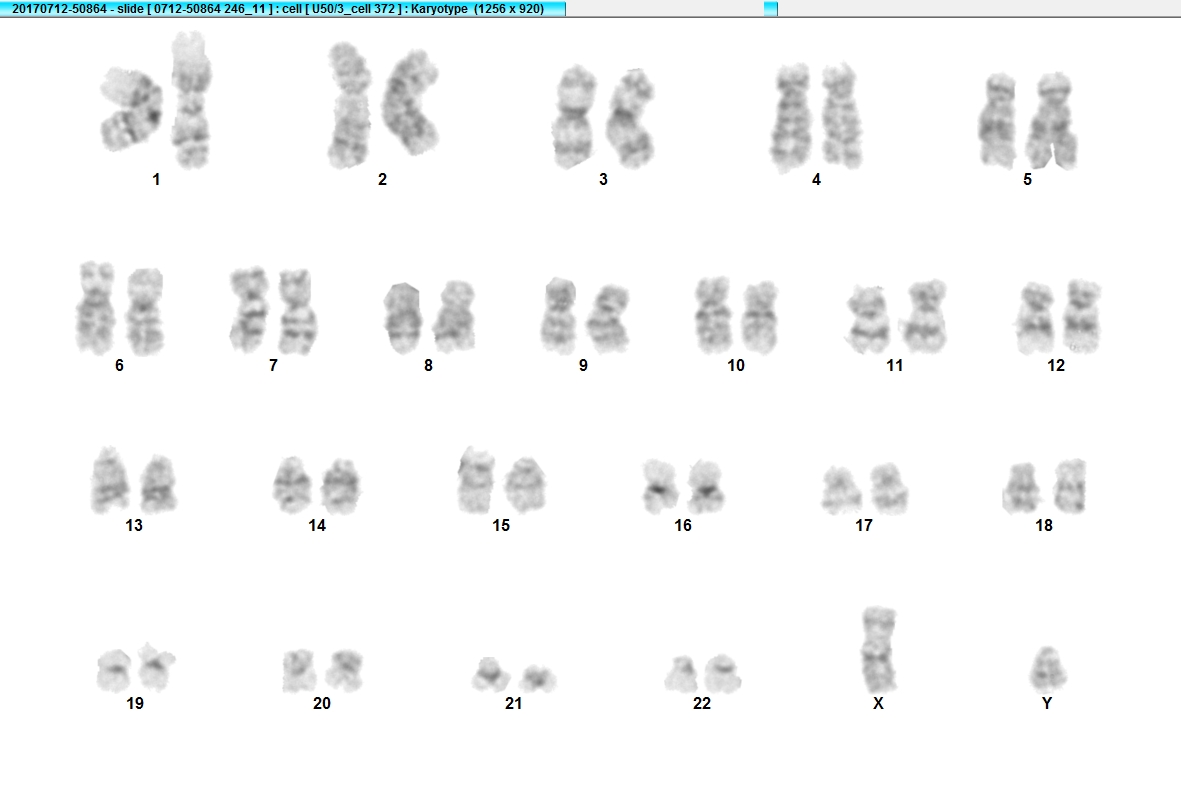Click the label '17'
The image size is (1181, 809).
863,525
